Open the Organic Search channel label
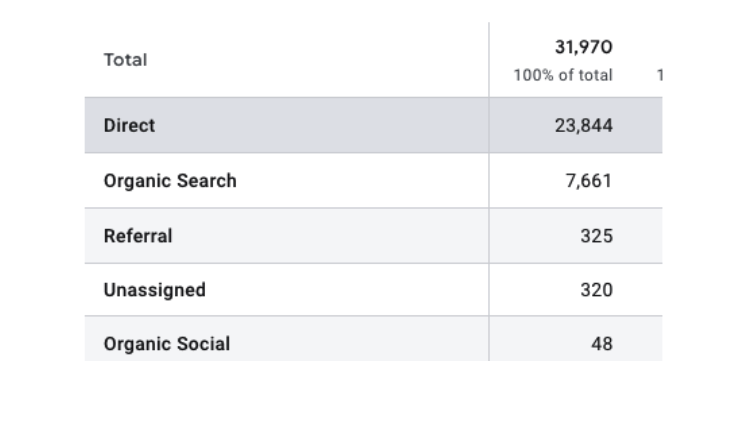The height and width of the screenshot is (431, 747). (170, 181)
